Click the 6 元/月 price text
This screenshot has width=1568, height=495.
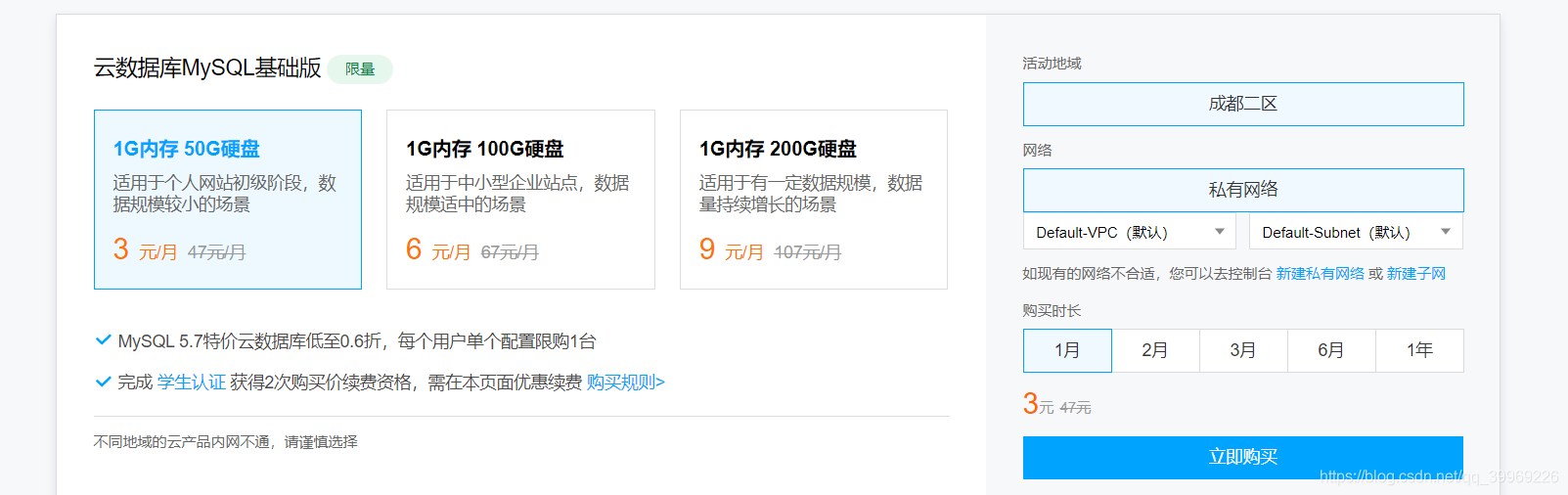[438, 250]
